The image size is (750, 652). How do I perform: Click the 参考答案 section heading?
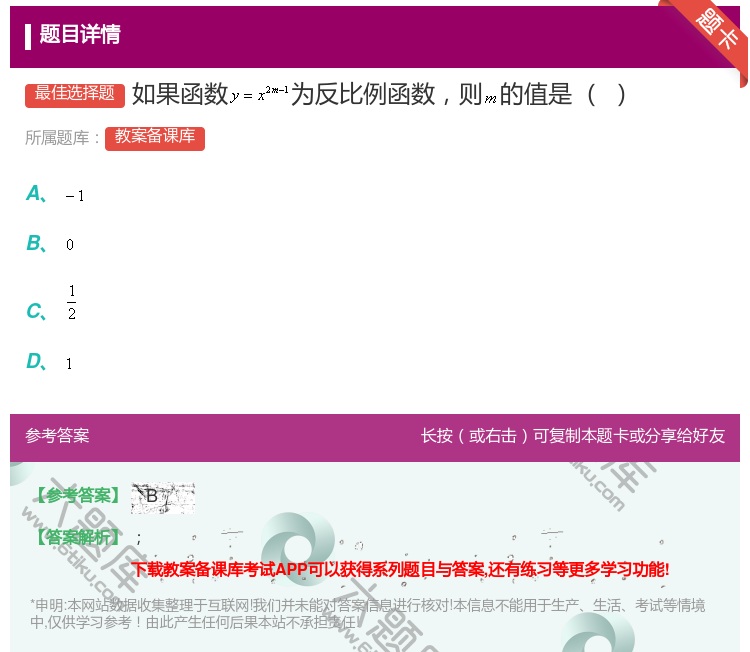click(57, 435)
